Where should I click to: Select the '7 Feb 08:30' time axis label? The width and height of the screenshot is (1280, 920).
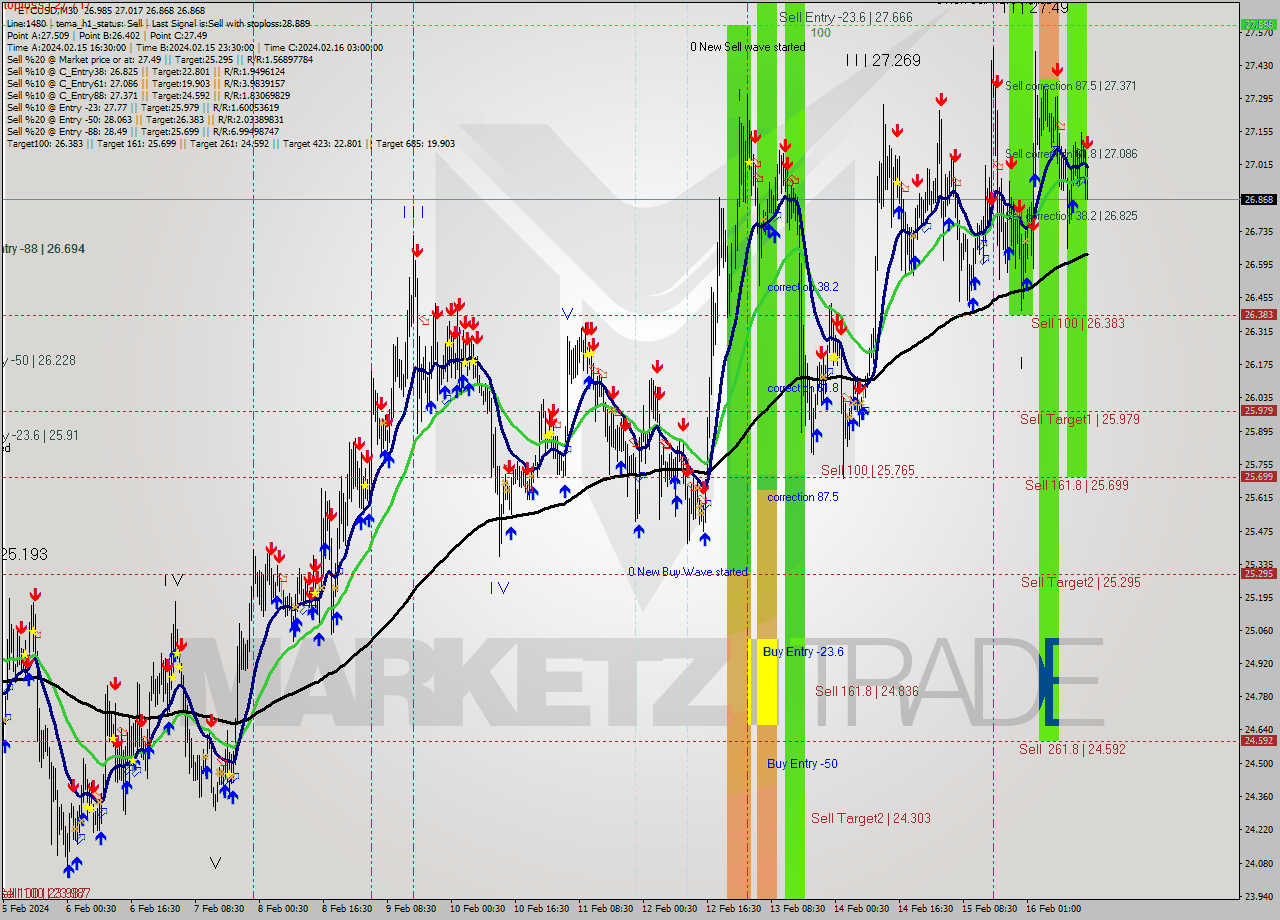point(218,909)
